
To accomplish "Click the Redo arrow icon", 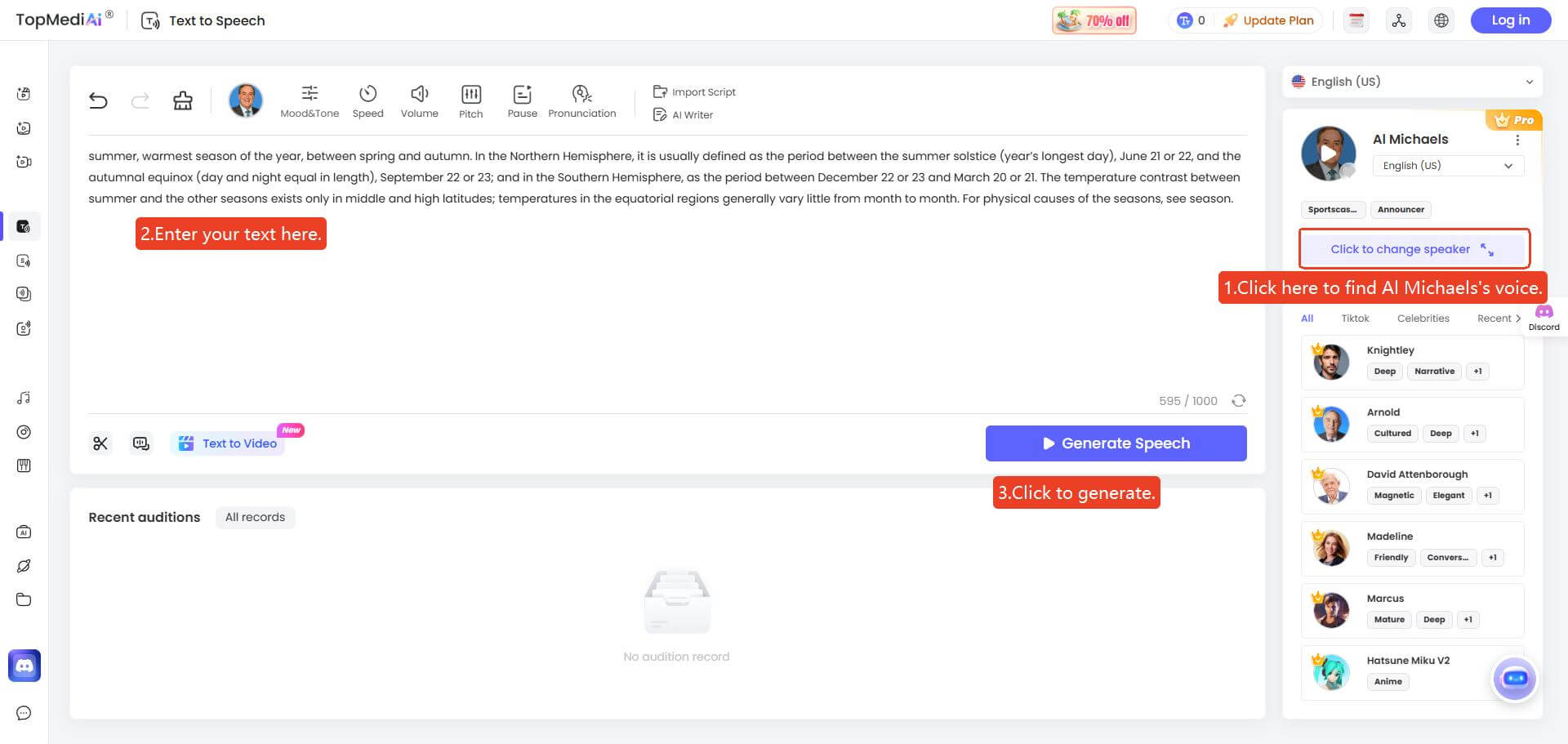I will coord(140,100).
